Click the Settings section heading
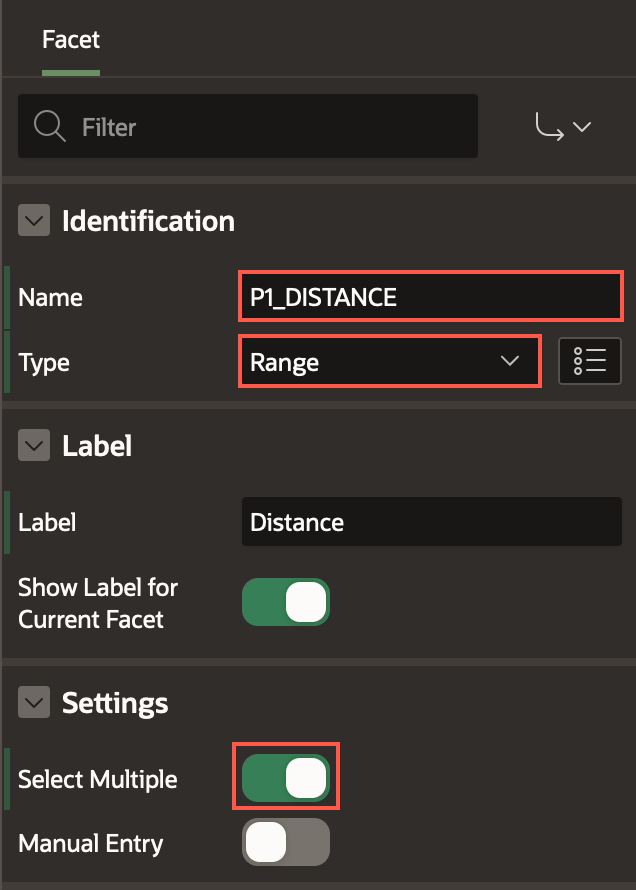This screenshot has height=890, width=636. click(x=115, y=703)
